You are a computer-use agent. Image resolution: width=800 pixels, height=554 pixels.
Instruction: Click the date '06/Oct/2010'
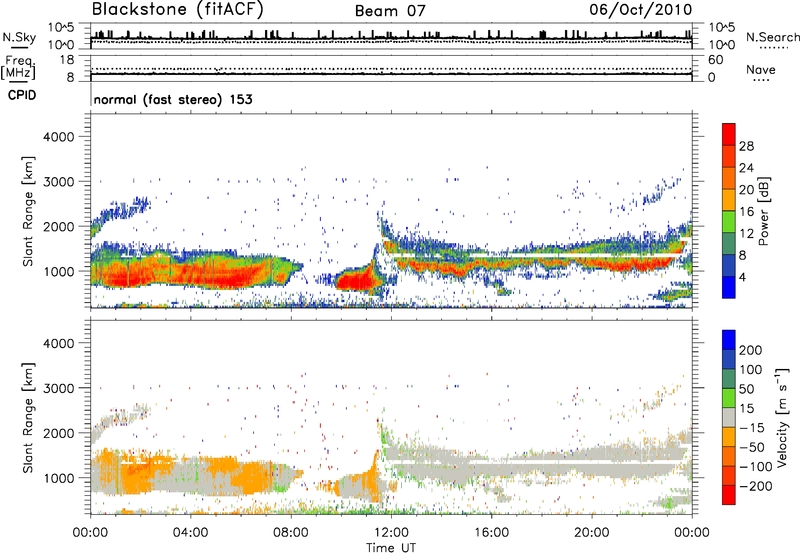tap(641, 10)
